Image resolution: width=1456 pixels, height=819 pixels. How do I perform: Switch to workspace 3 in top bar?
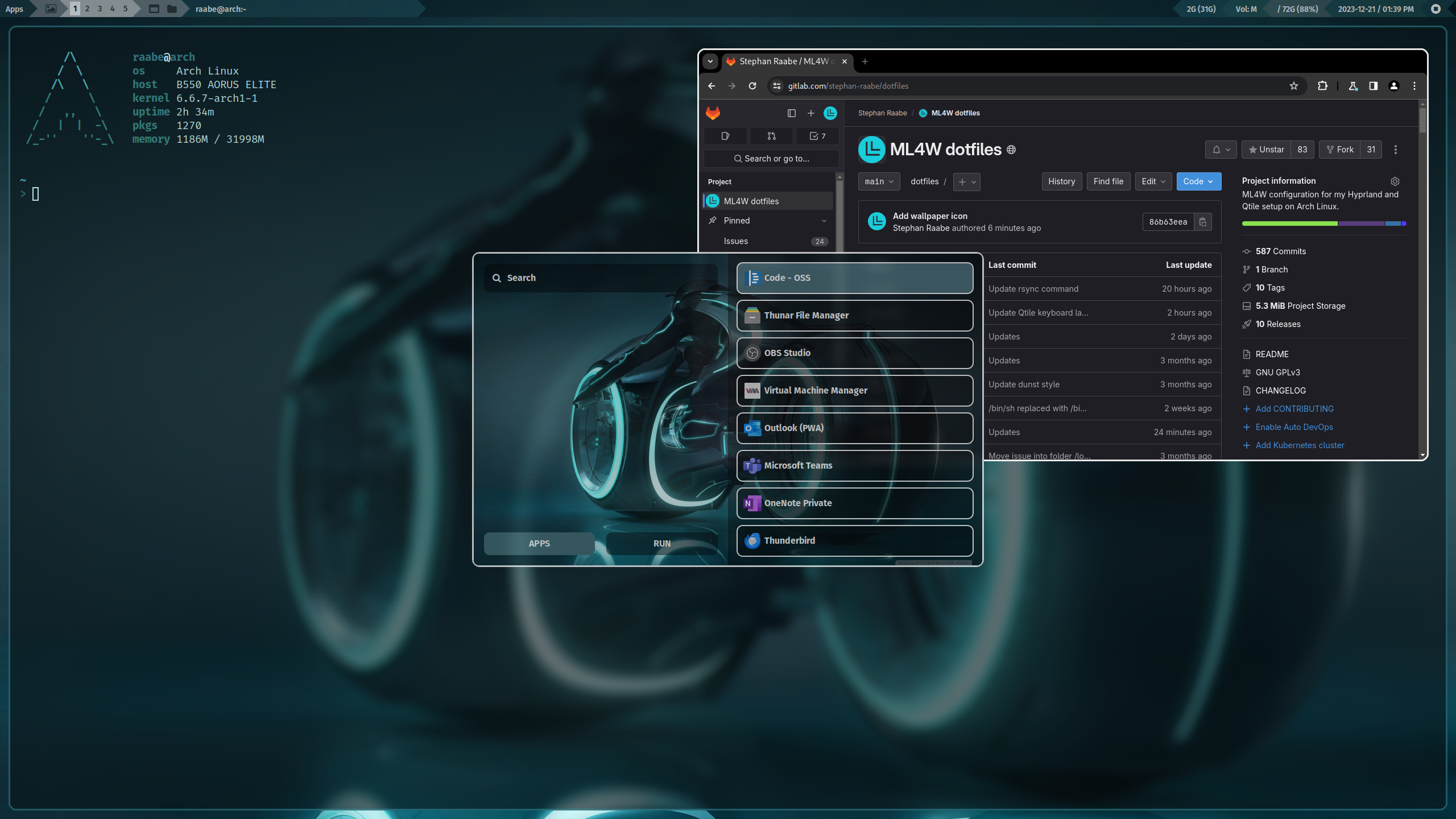(x=100, y=9)
